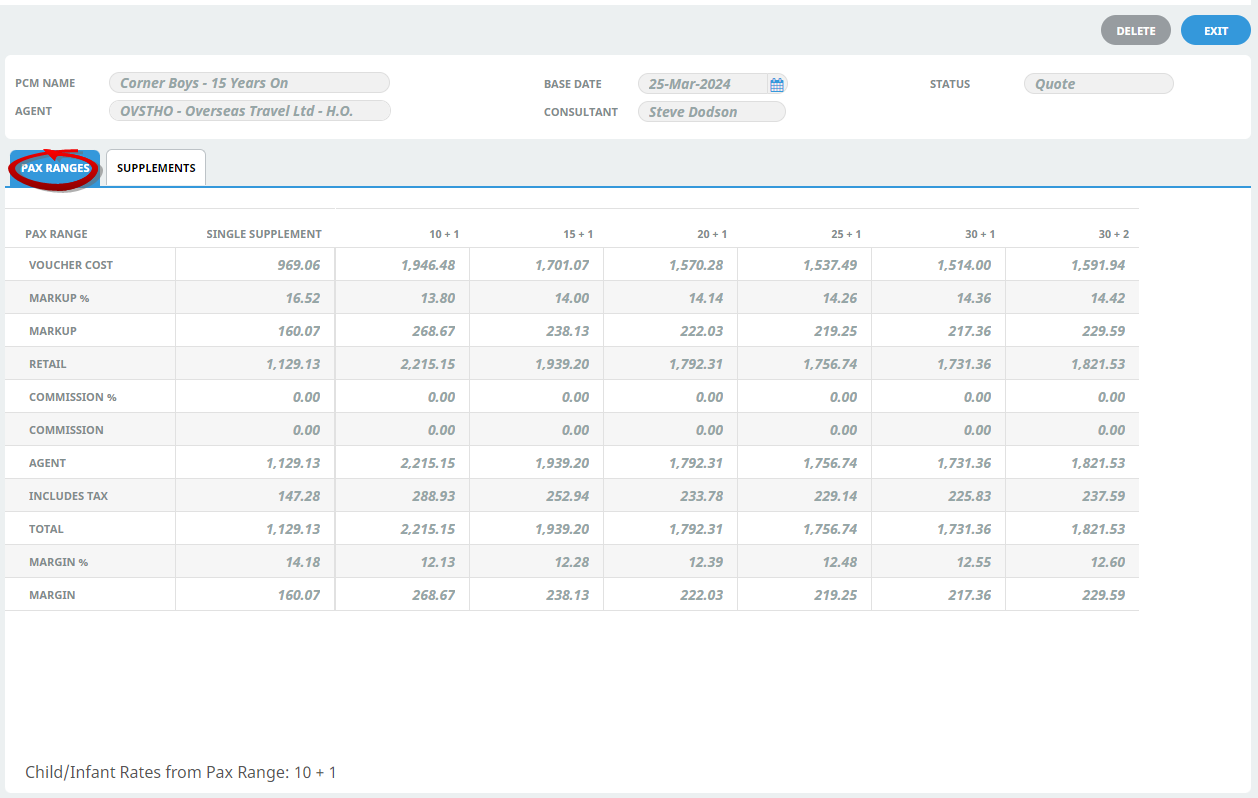The width and height of the screenshot is (1258, 798).
Task: Click markup % value 16.52
Action: tap(303, 298)
